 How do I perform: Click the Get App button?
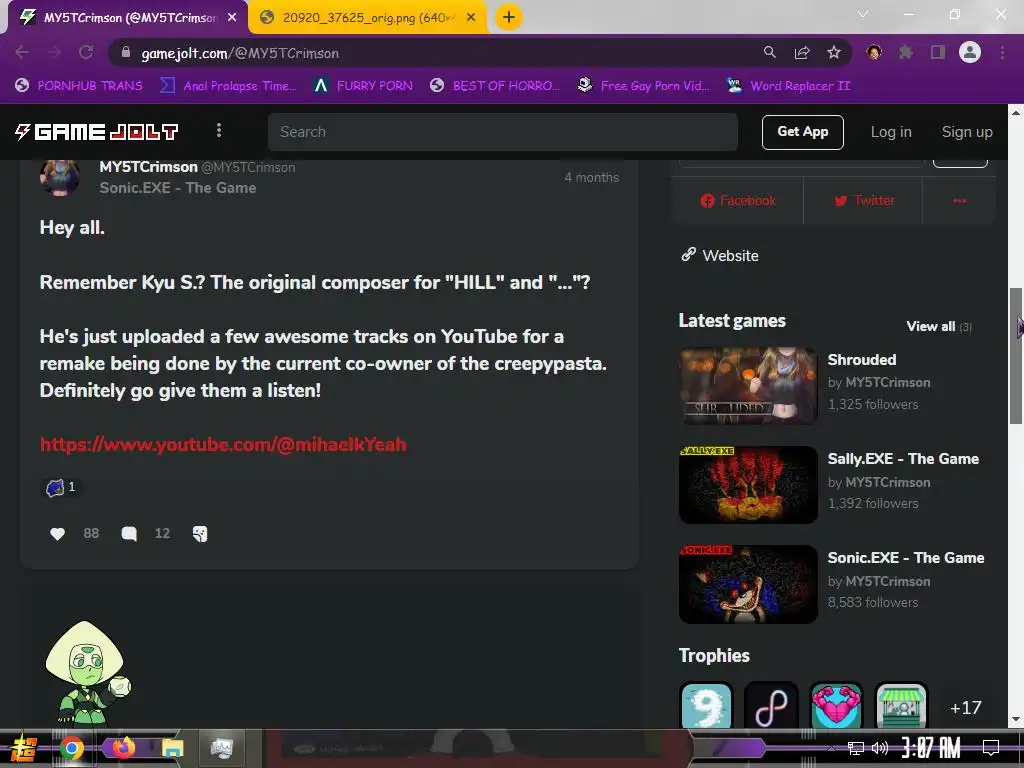pos(803,132)
